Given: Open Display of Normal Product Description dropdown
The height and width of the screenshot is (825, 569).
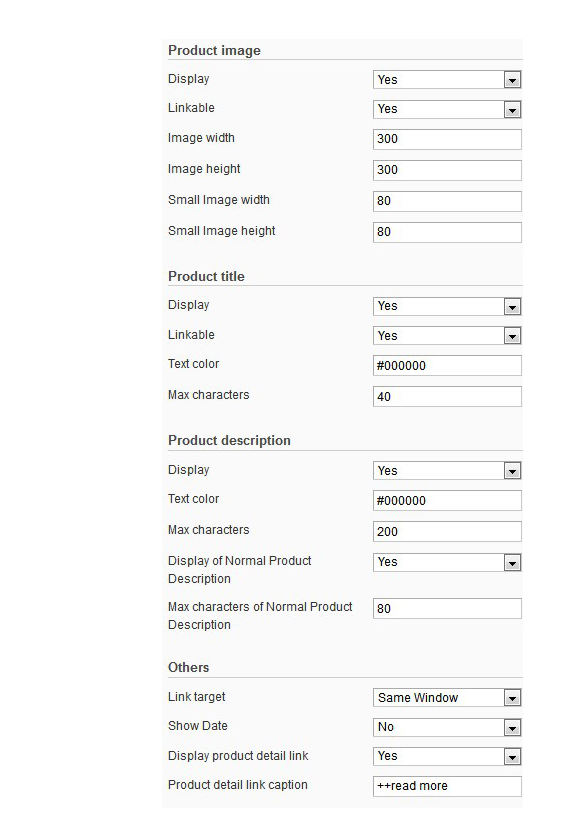Looking at the screenshot, I should click(447, 562).
